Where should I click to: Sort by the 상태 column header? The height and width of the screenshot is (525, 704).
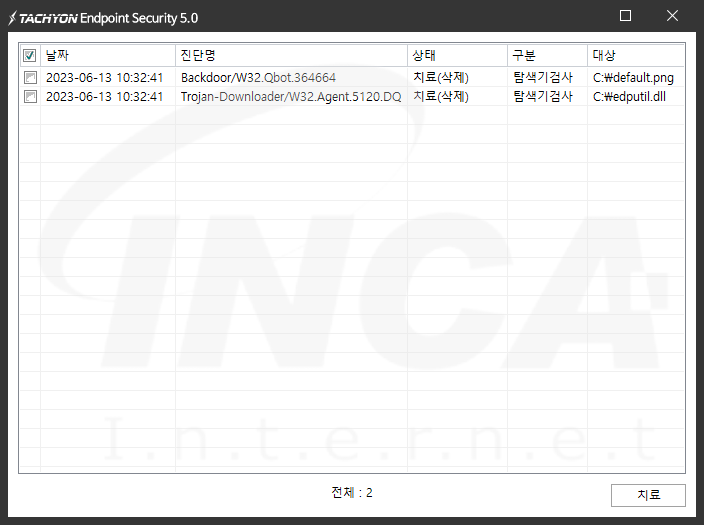[457, 56]
